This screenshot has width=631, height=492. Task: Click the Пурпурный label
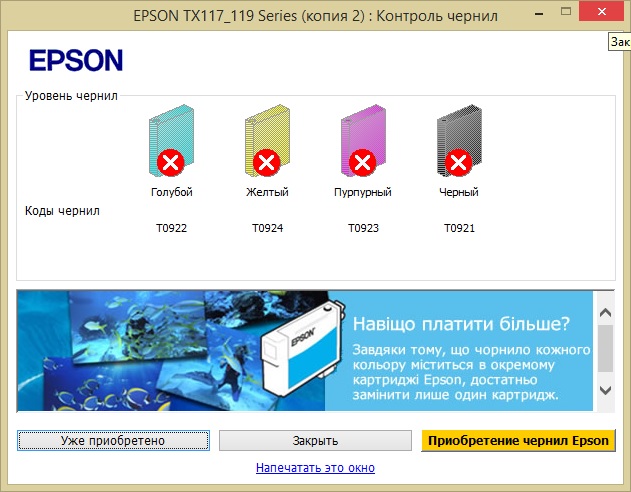(363, 192)
